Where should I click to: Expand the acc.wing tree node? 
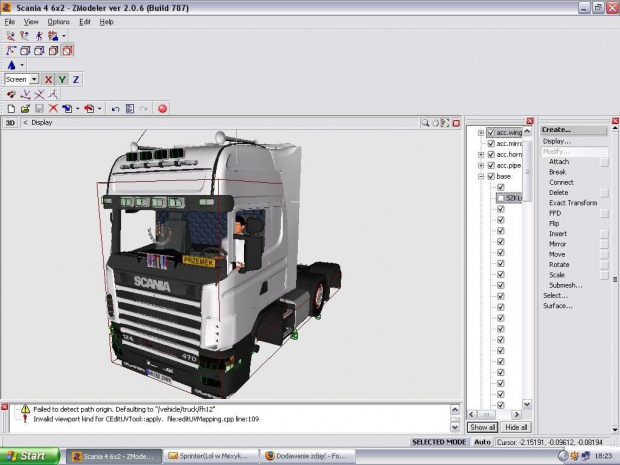[481, 133]
